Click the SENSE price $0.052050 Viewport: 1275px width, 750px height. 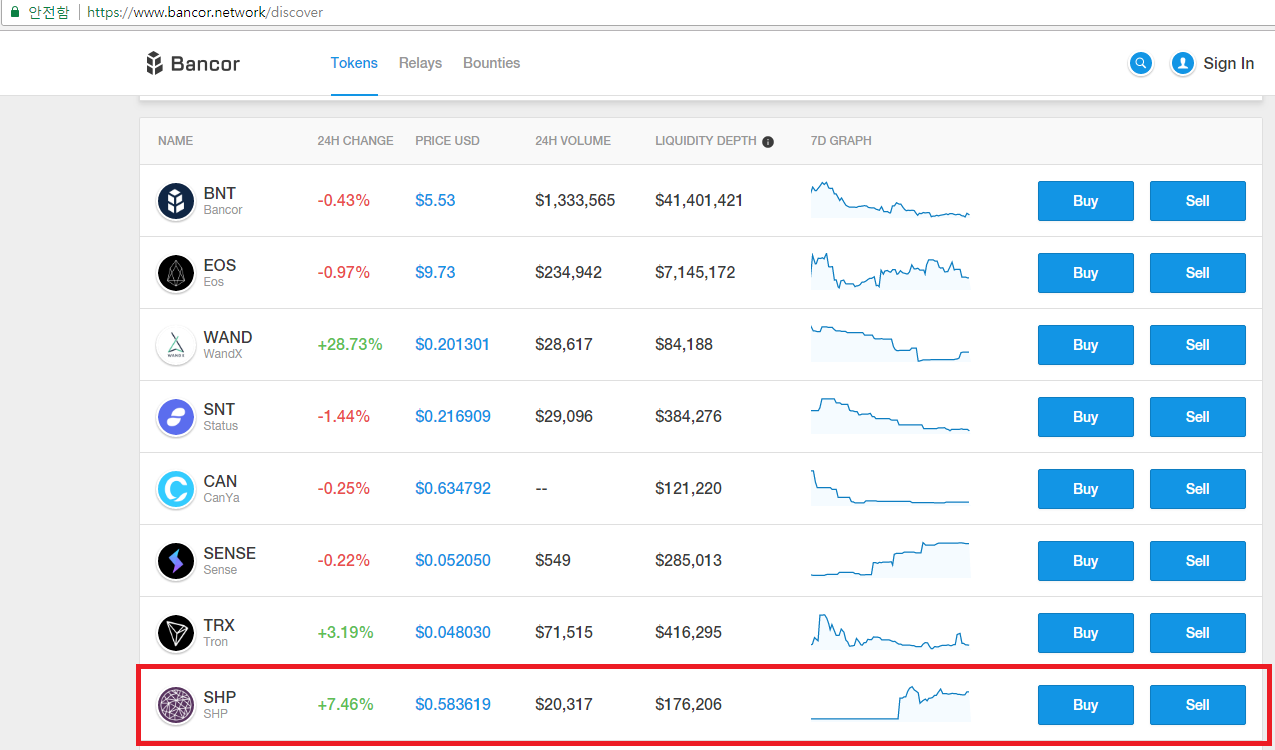[x=453, y=561]
